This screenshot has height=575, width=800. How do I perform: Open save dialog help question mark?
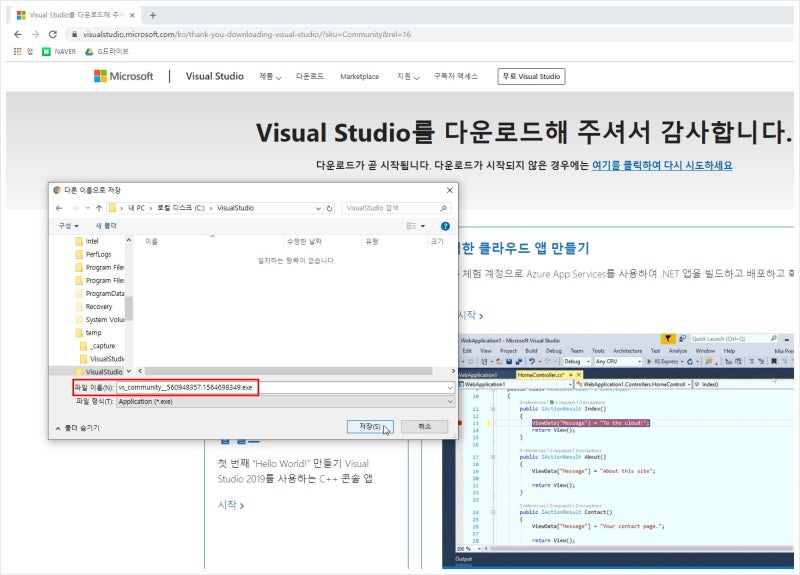[x=445, y=226]
